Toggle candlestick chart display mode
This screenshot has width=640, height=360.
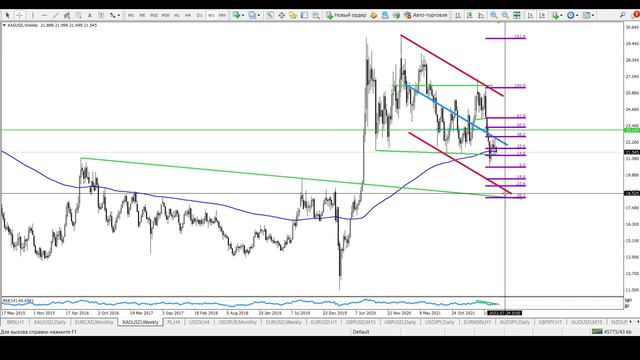pos(470,15)
